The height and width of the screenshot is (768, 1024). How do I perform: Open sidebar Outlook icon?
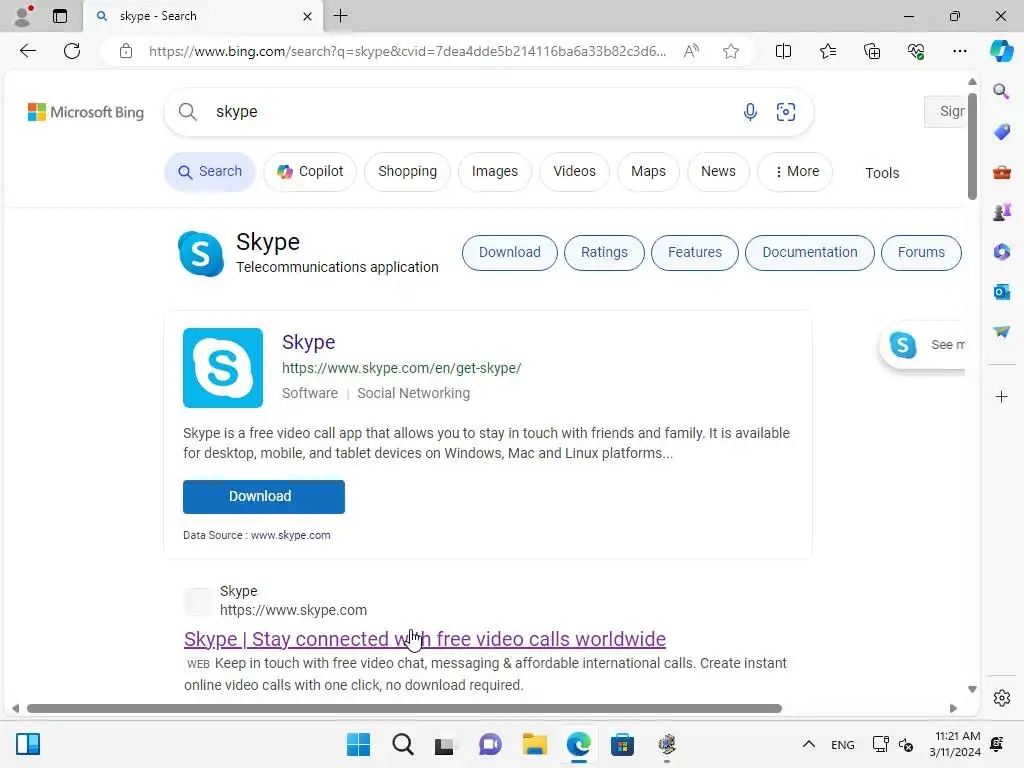(x=1001, y=291)
